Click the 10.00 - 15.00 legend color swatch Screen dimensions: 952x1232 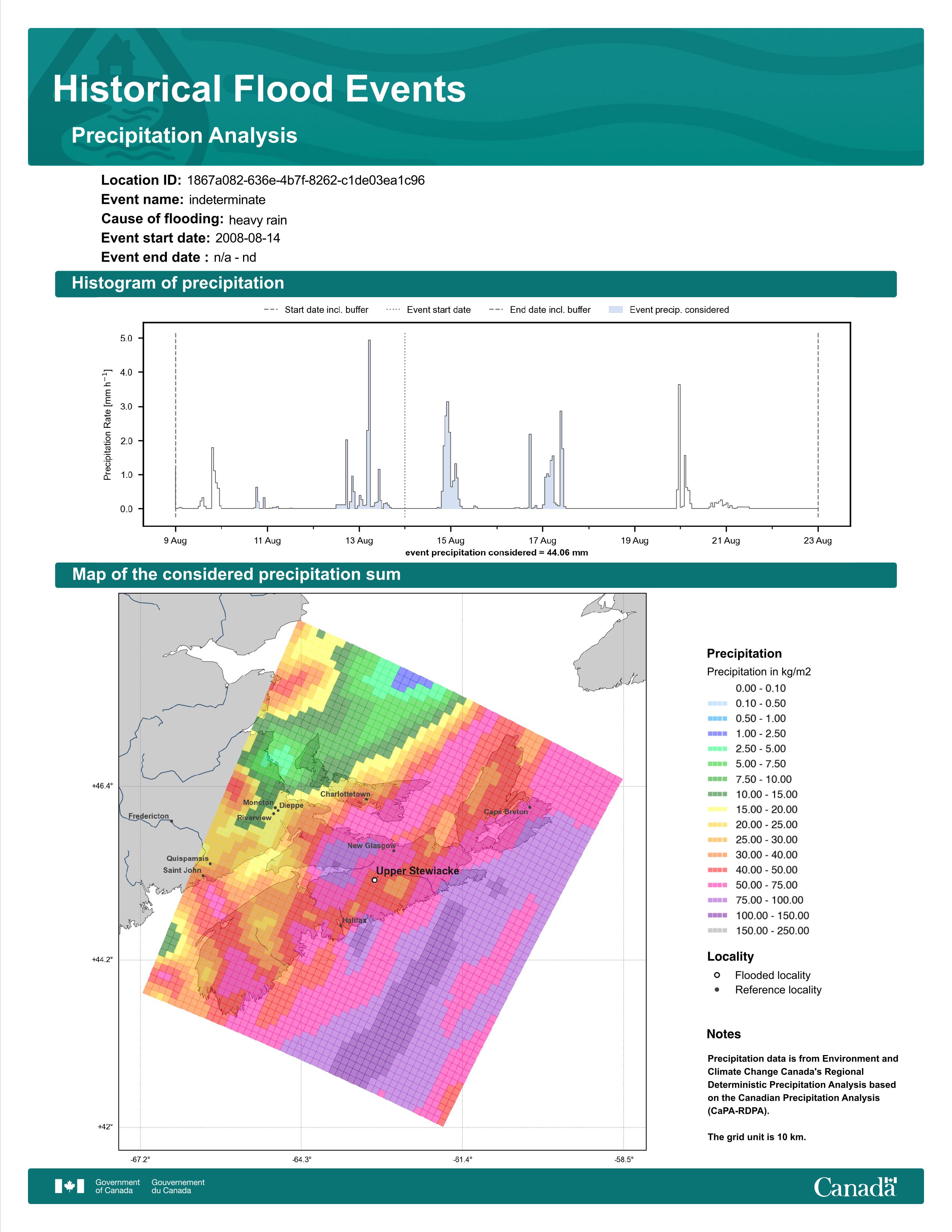pyautogui.click(x=717, y=794)
